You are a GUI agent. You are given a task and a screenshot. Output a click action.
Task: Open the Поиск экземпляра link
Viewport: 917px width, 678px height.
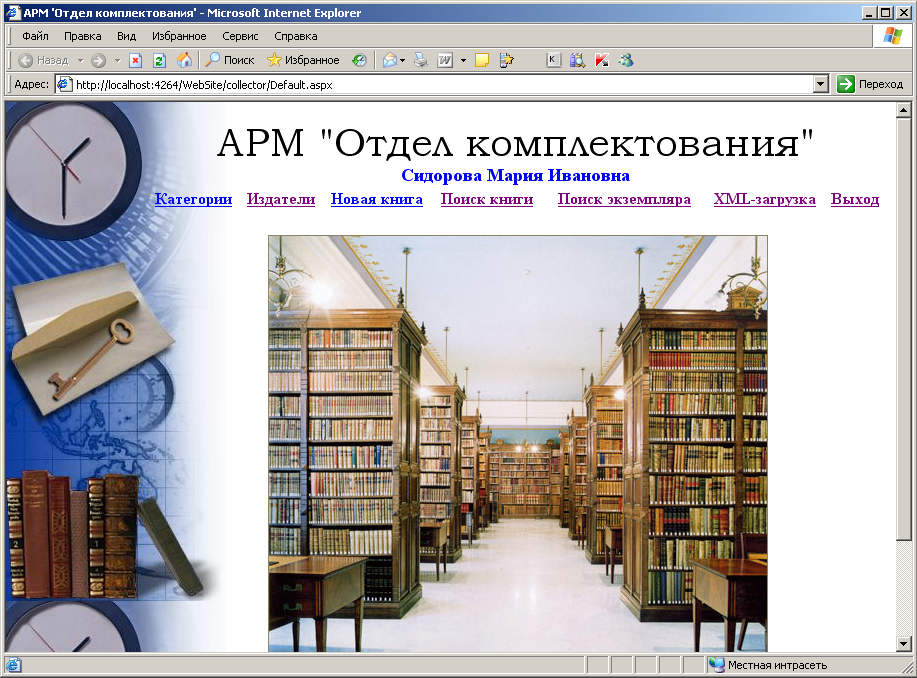624,199
